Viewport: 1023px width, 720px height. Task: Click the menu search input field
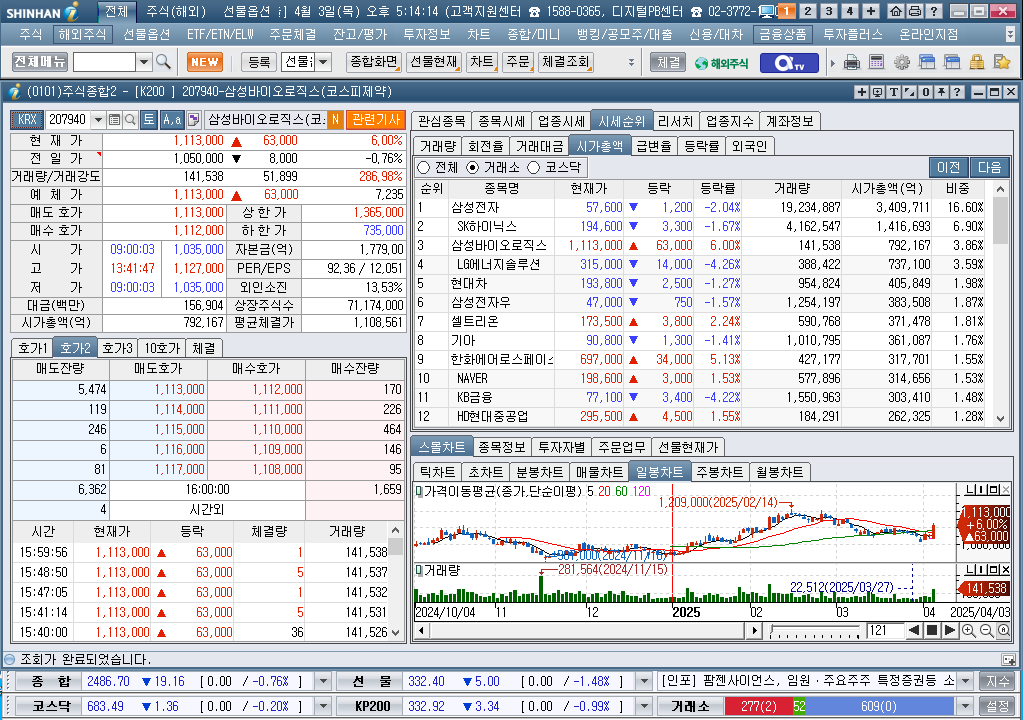104,62
